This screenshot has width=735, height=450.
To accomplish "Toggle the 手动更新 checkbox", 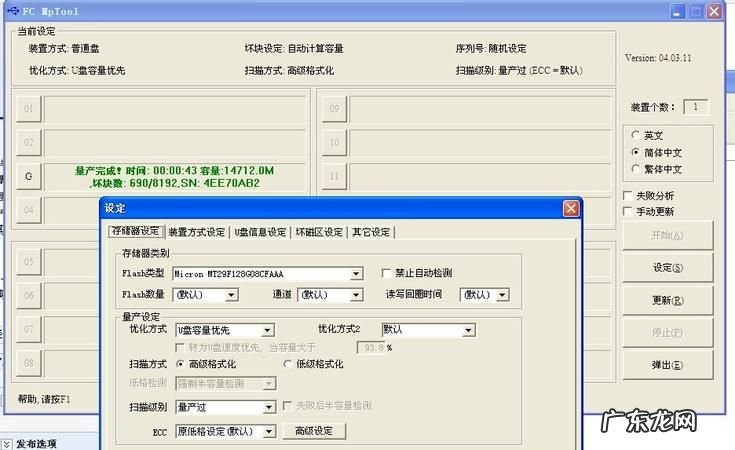I will point(628,212).
